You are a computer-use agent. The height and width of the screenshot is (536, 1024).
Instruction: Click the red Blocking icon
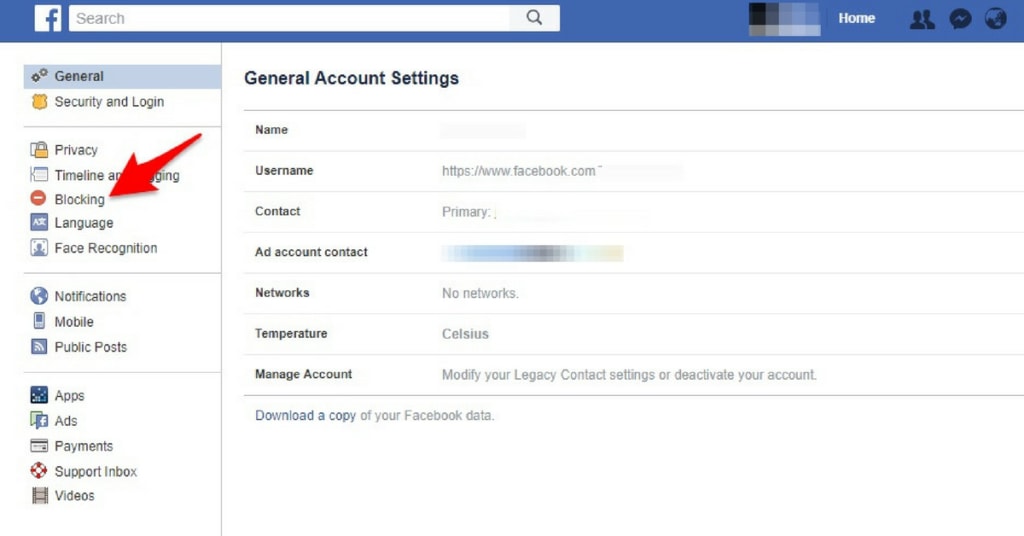tap(39, 198)
